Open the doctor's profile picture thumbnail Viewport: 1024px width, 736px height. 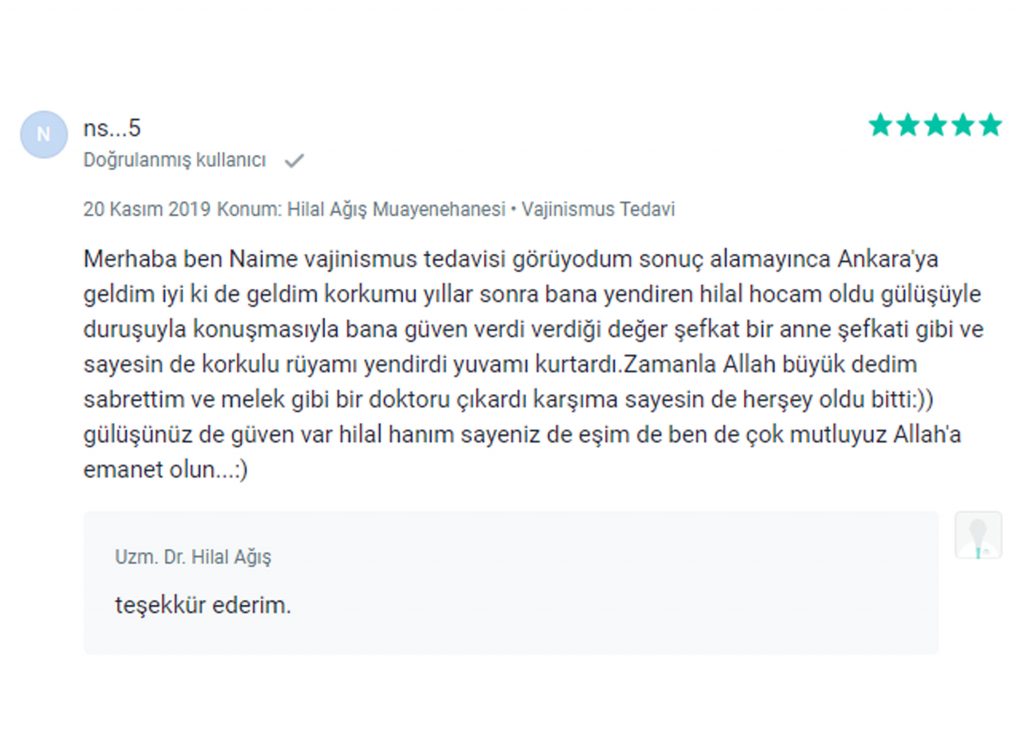click(978, 536)
